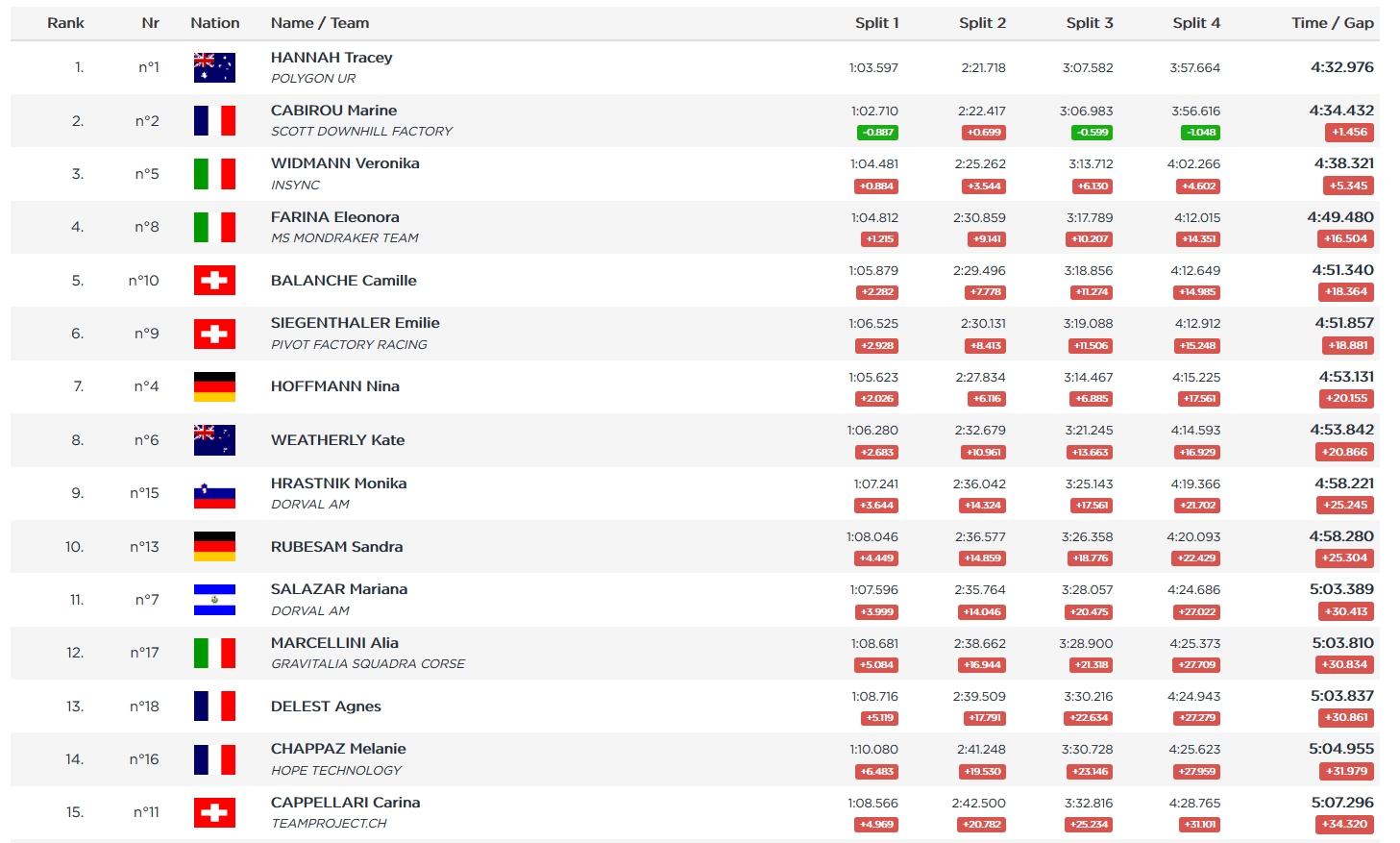Image resolution: width=1400 pixels, height=843 pixels.
Task: Click the red +1.456 time gap badge
Action: tap(1349, 133)
